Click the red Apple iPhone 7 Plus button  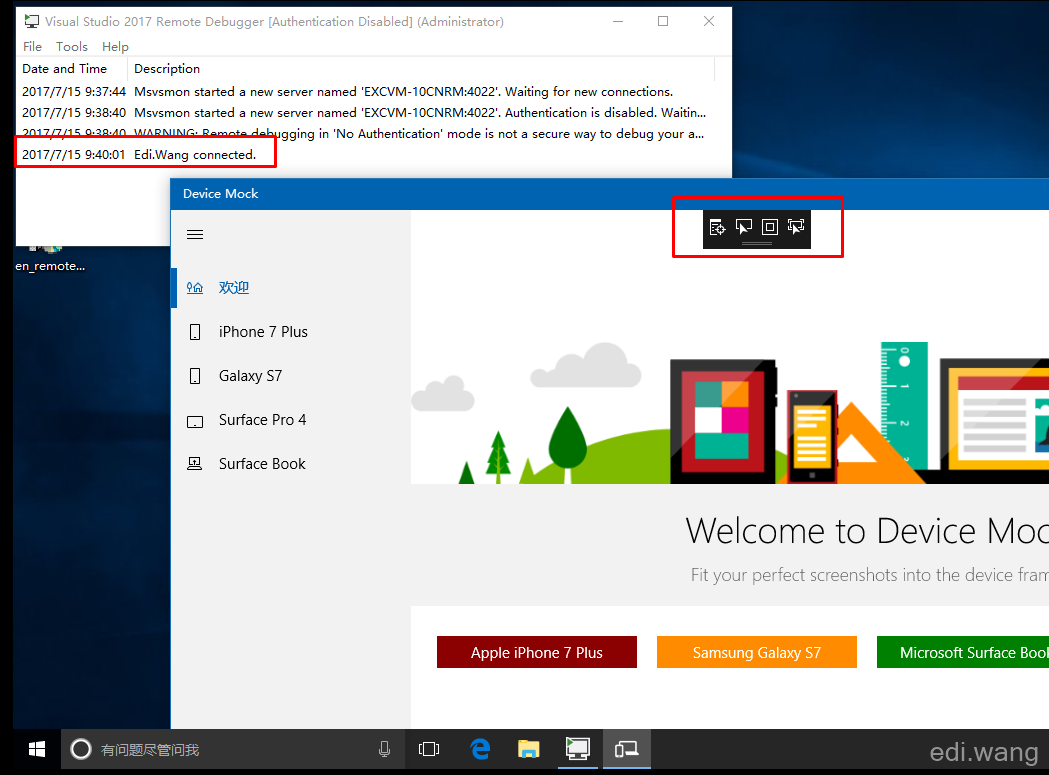(537, 653)
